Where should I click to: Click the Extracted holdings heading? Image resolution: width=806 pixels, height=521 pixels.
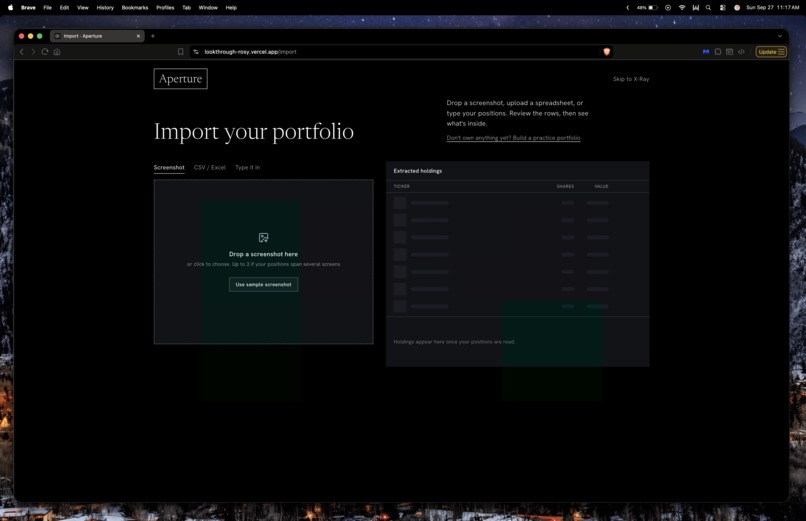tap(417, 171)
